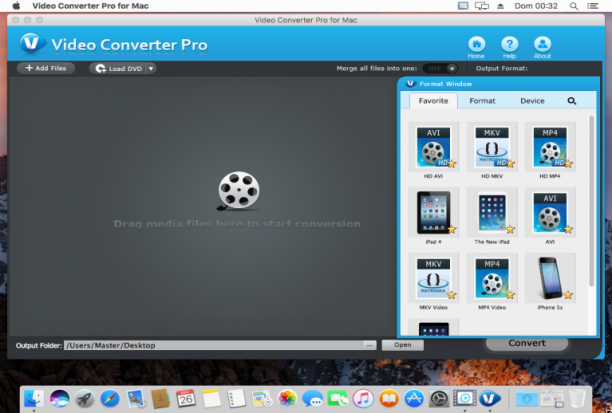Image resolution: width=612 pixels, height=413 pixels.
Task: Click the search magnifier in Format Window
Action: pos(571,101)
